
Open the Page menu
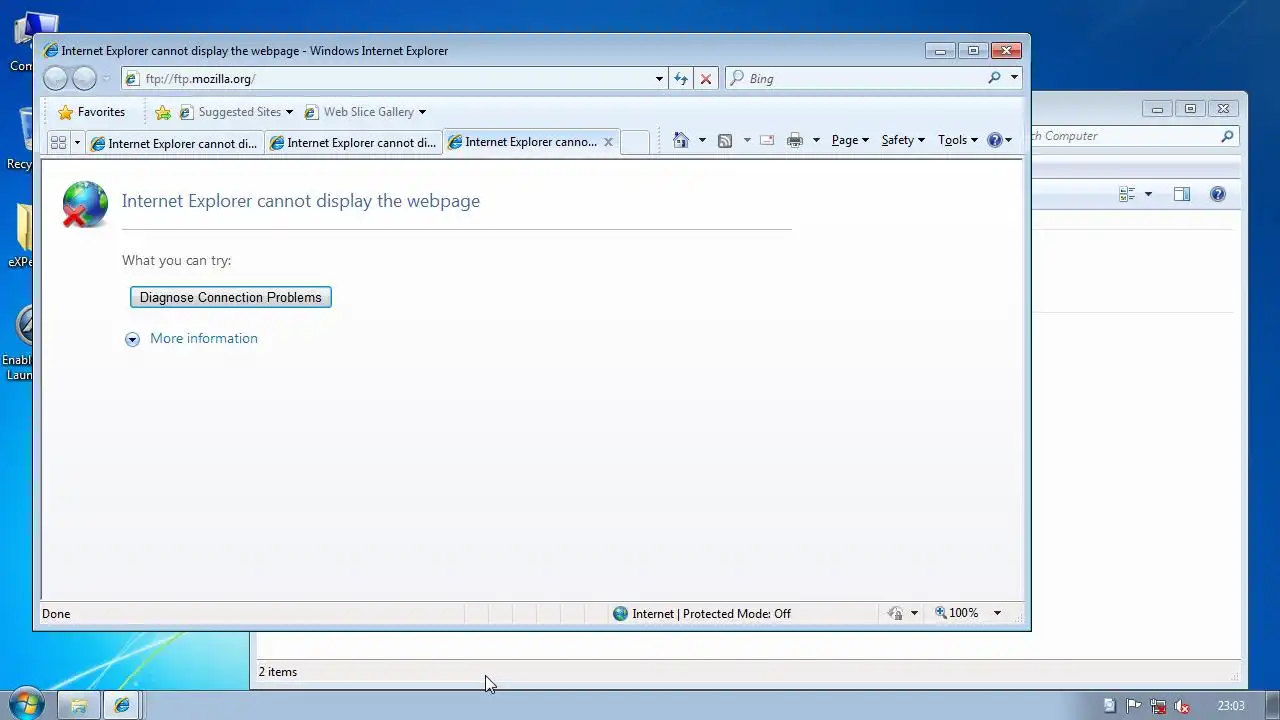[x=850, y=140]
